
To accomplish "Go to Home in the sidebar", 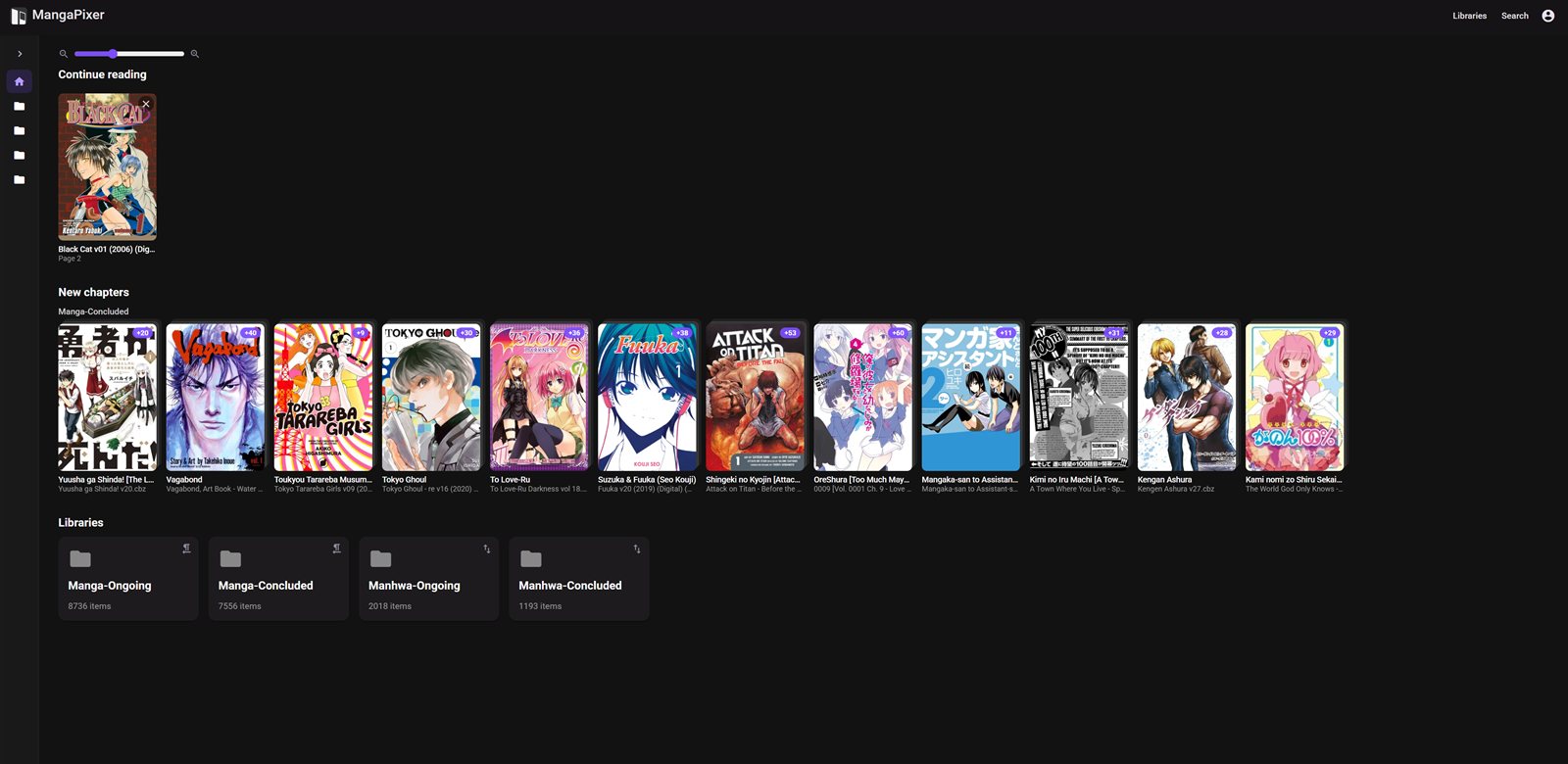I will click(20, 81).
